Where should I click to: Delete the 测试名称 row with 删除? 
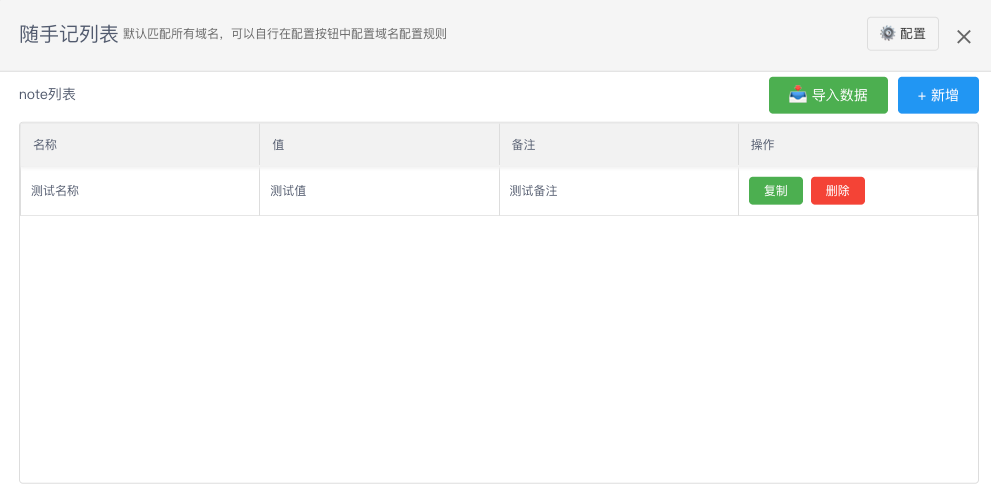pyautogui.click(x=837, y=191)
